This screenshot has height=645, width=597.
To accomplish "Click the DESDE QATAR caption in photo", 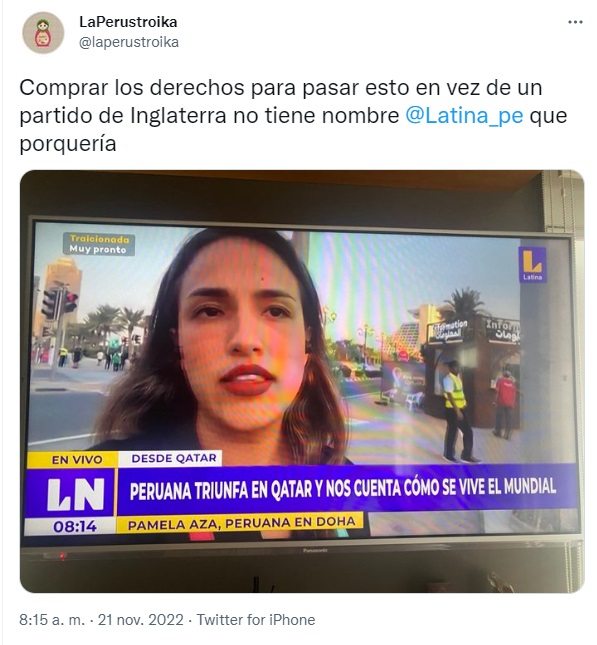I will (x=174, y=458).
